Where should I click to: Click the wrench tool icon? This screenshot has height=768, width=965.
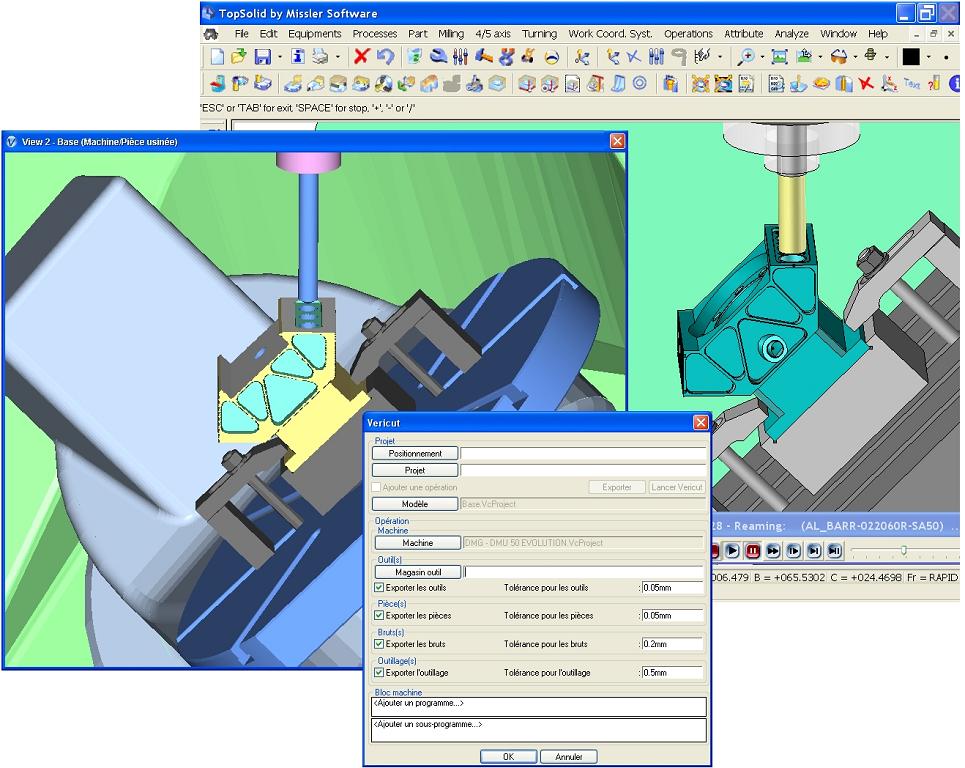pos(438,57)
